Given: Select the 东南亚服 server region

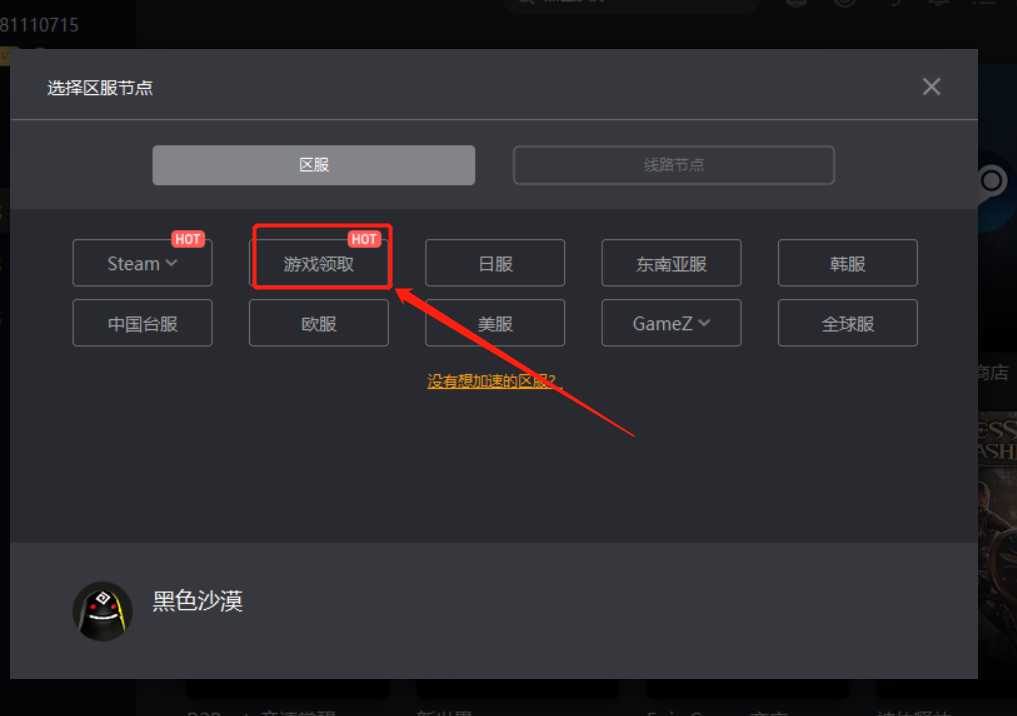Looking at the screenshot, I should tap(671, 264).
